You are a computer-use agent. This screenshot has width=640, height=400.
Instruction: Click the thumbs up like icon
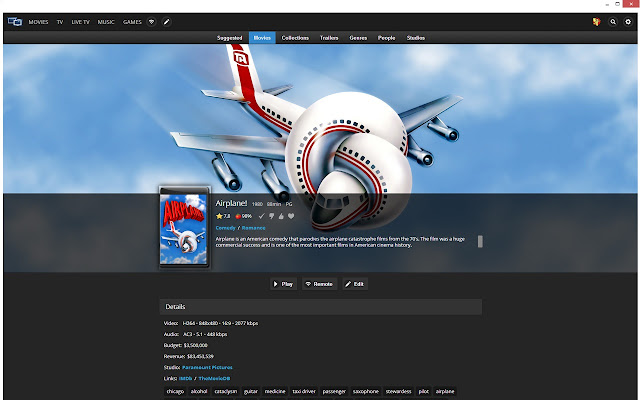pos(281,216)
